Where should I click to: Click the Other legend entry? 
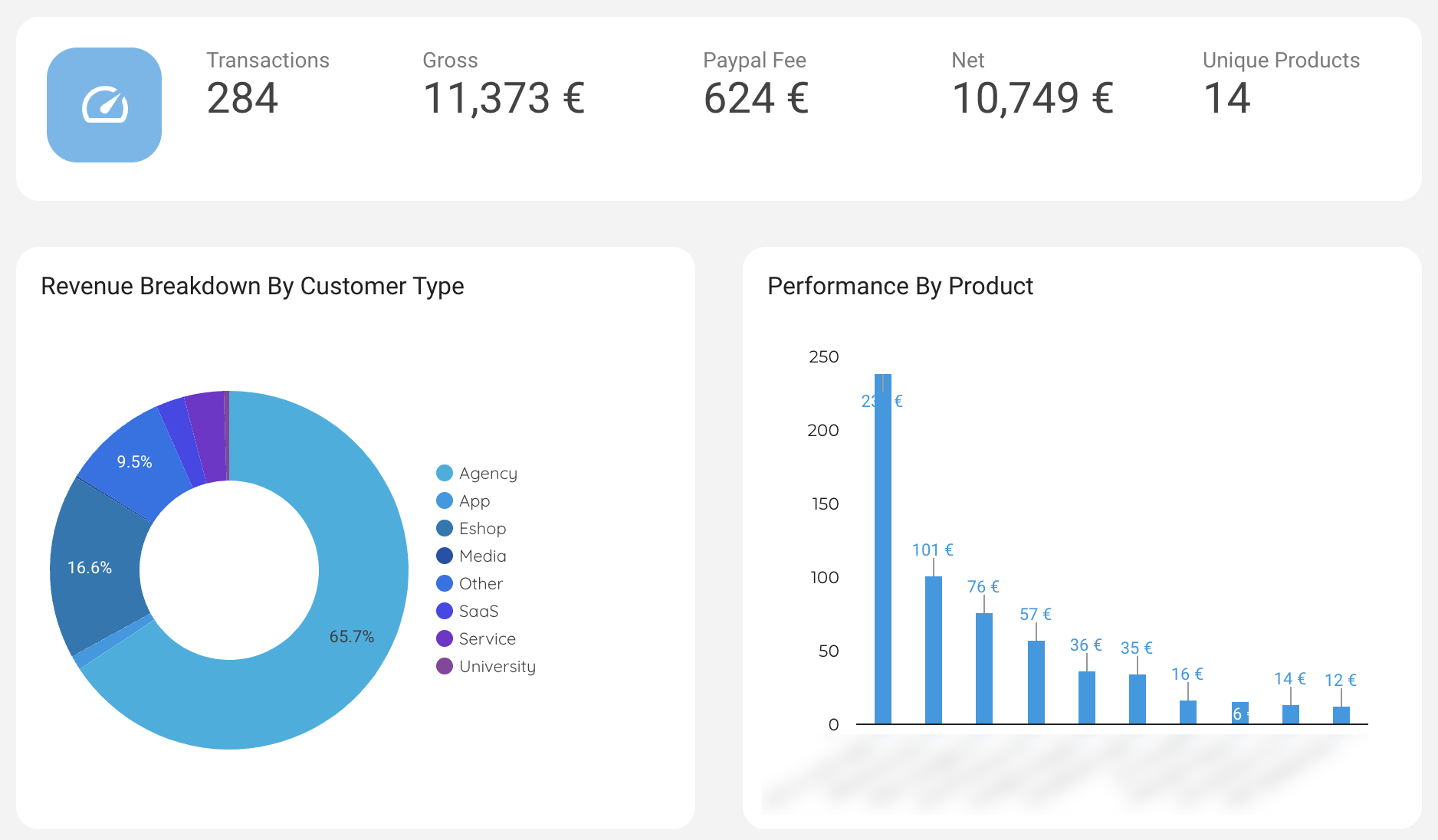coord(470,583)
